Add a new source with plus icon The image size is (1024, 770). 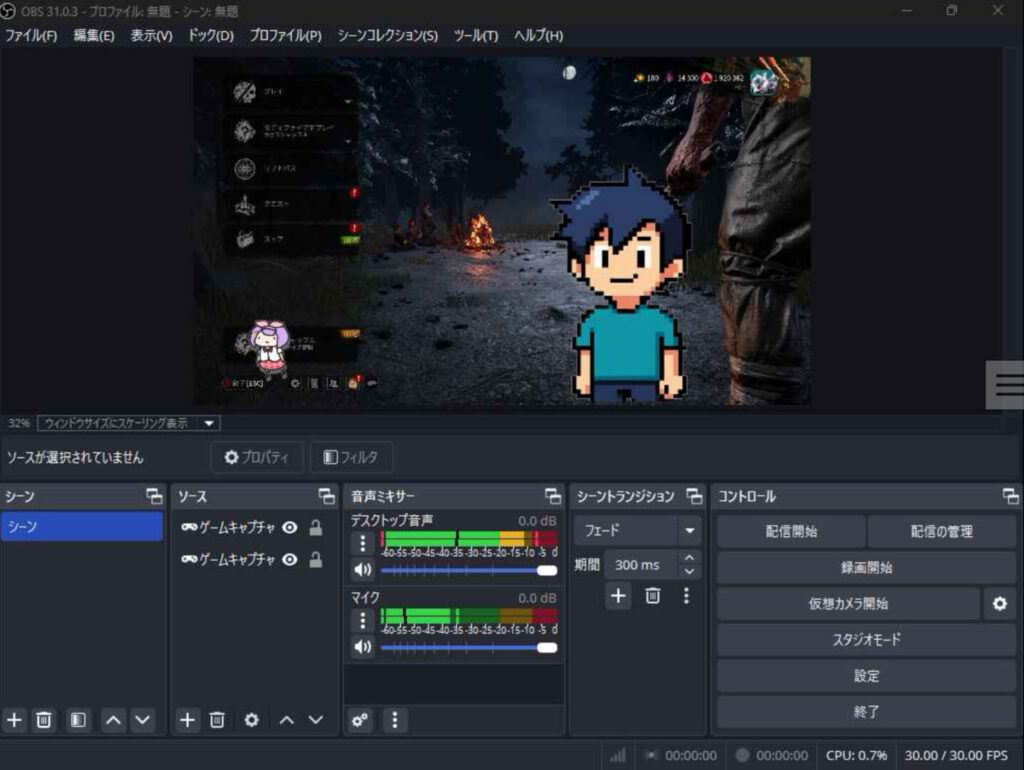point(187,720)
